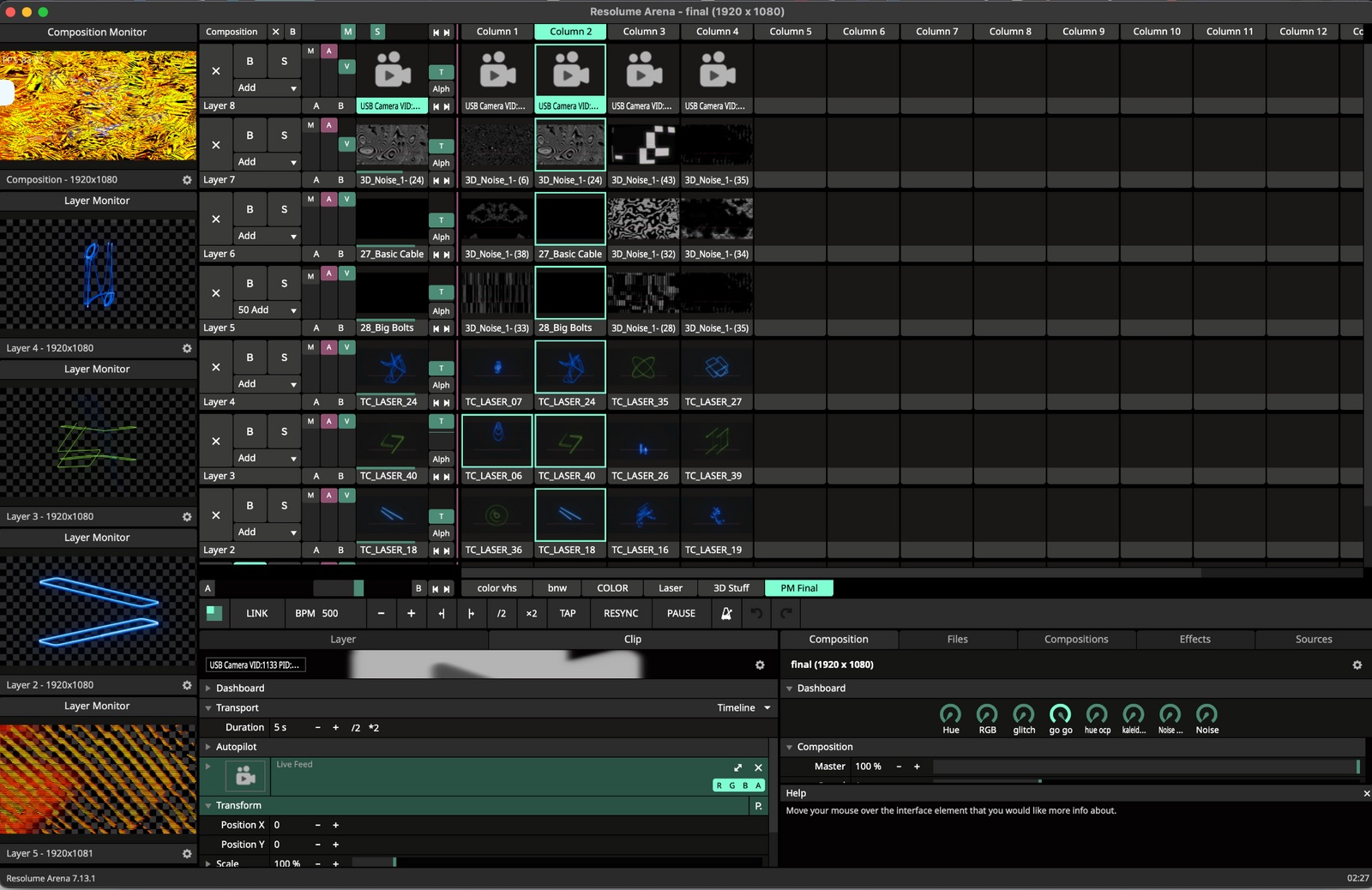Toggle Layer 8 transition T button
1372x890 pixels.
(x=441, y=73)
